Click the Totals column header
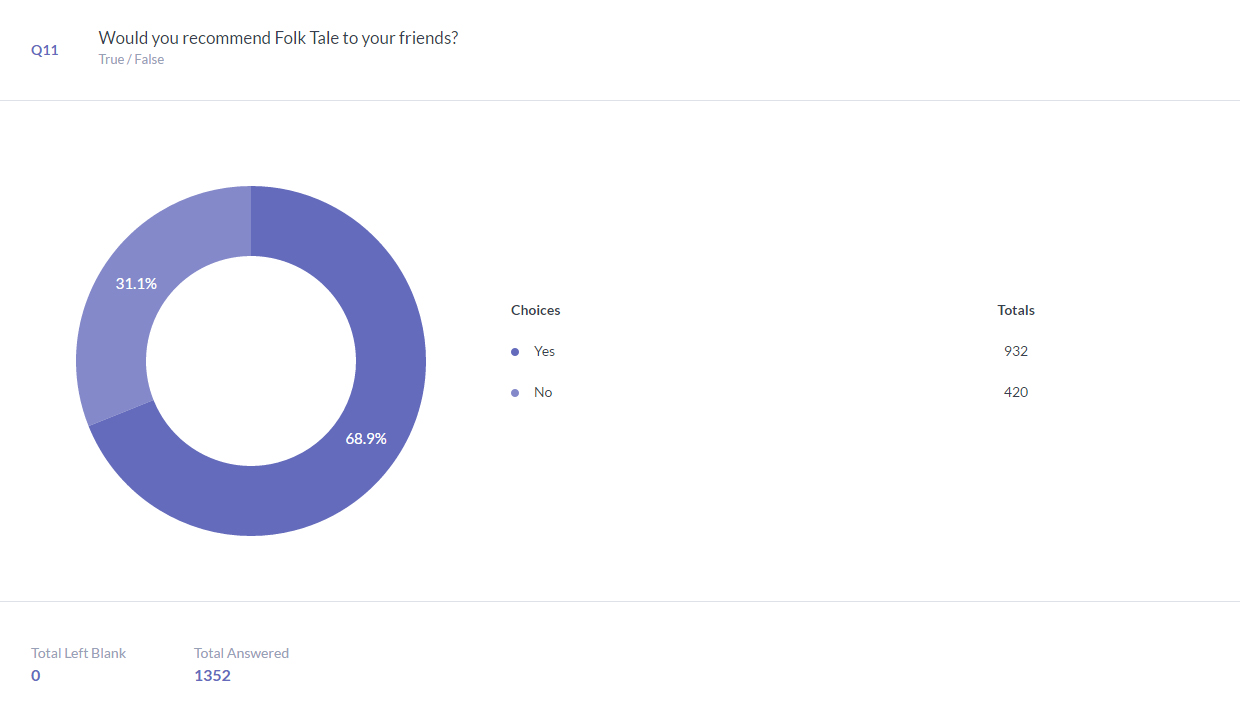The height and width of the screenshot is (727, 1240). click(x=1016, y=310)
